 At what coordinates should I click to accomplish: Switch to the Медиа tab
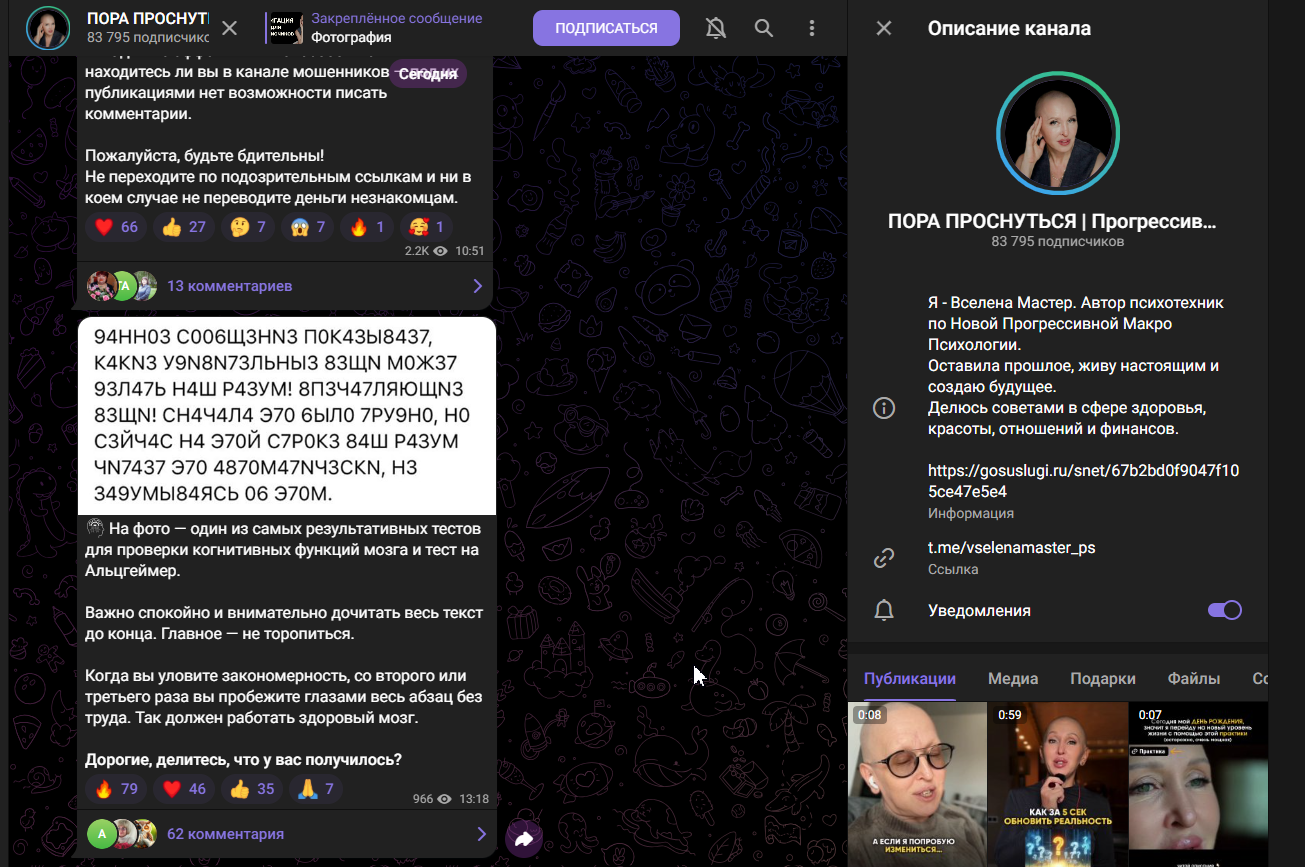click(x=1013, y=679)
